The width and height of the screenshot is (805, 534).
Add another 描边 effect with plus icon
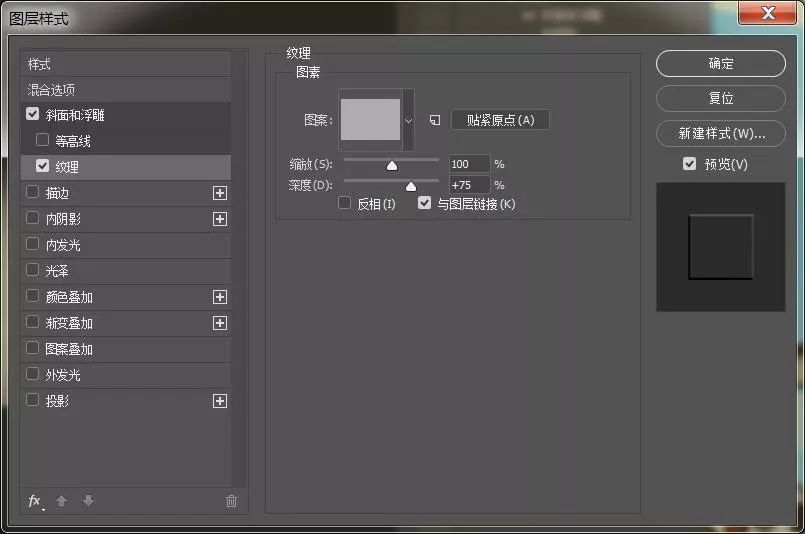[220, 193]
